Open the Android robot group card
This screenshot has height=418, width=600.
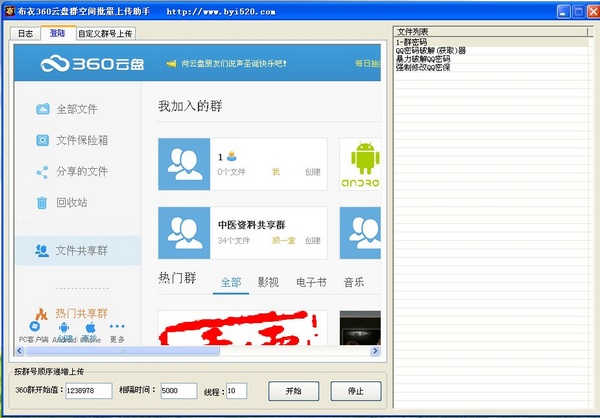360,164
